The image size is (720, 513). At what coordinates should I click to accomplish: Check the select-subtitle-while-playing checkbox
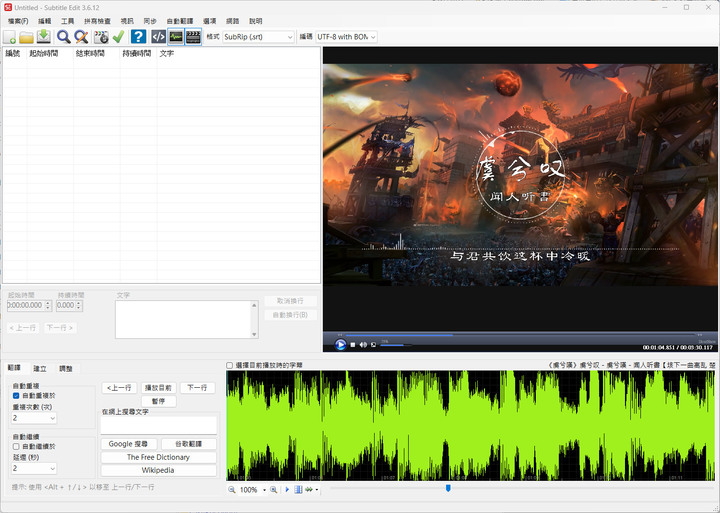point(230,365)
